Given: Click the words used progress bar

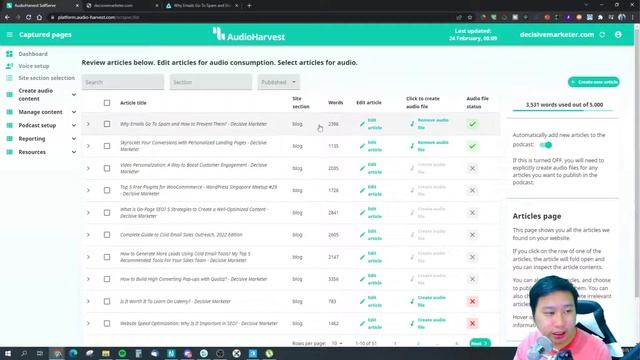Looking at the screenshot, I should pos(563,110).
